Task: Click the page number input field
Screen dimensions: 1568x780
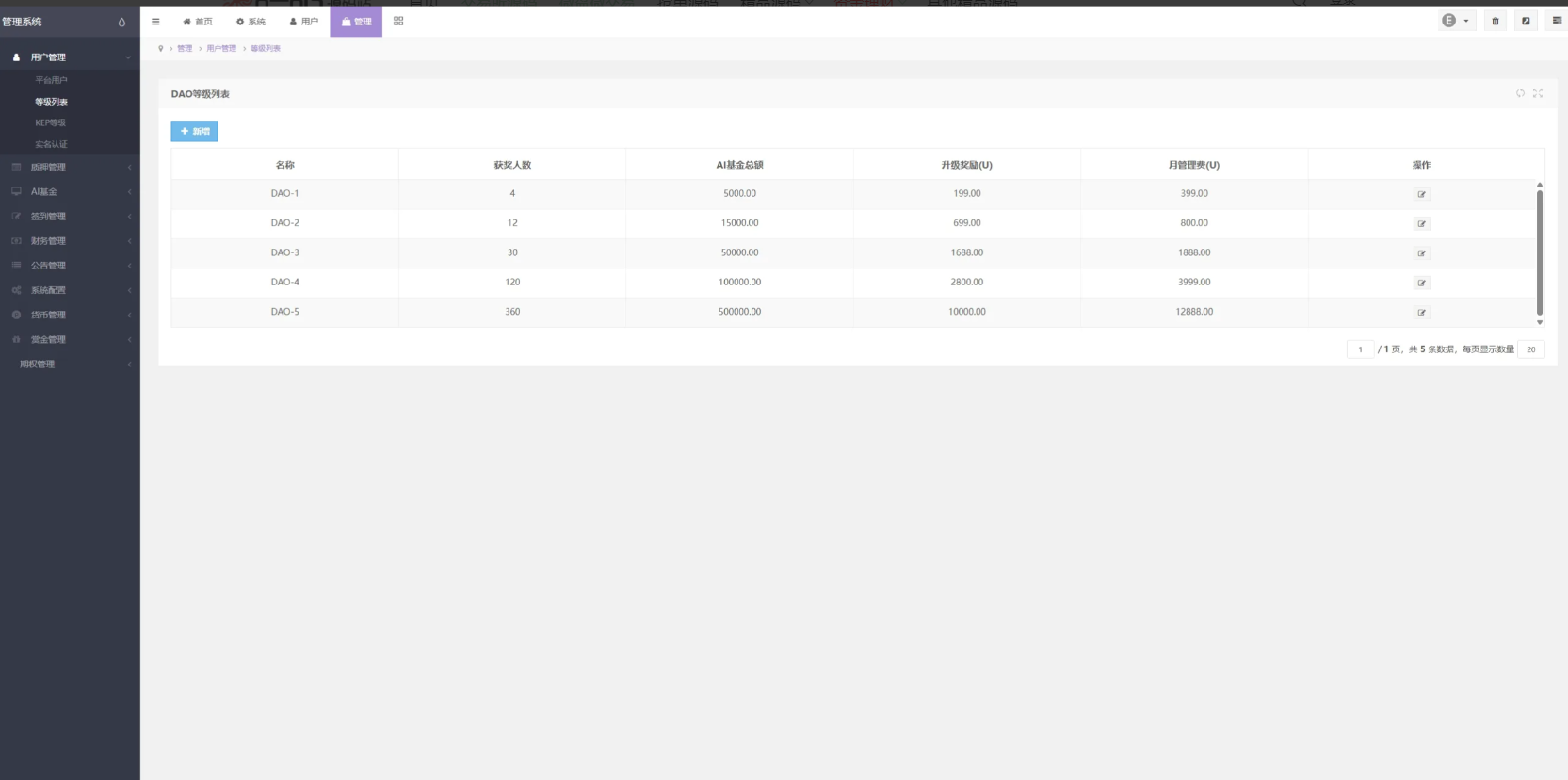Action: click(1360, 349)
